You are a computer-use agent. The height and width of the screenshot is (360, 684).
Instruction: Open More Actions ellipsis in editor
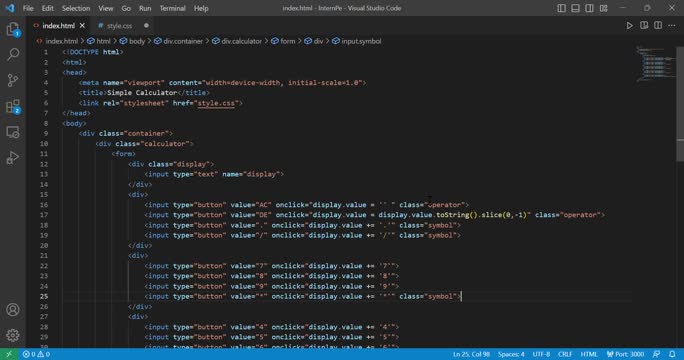point(672,26)
